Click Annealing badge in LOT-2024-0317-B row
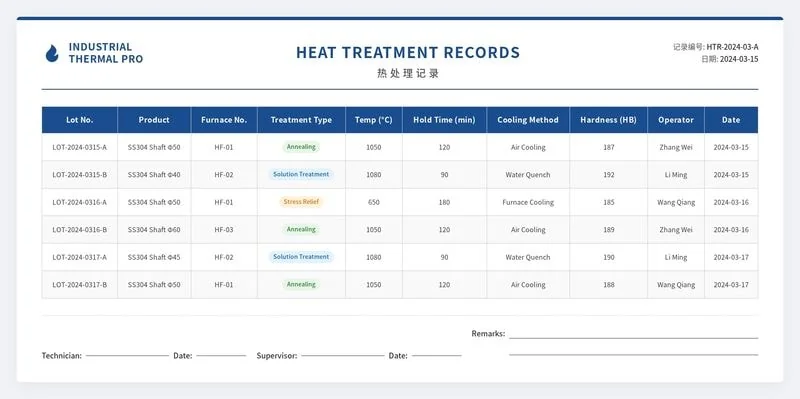The width and height of the screenshot is (800, 399). 301,285
